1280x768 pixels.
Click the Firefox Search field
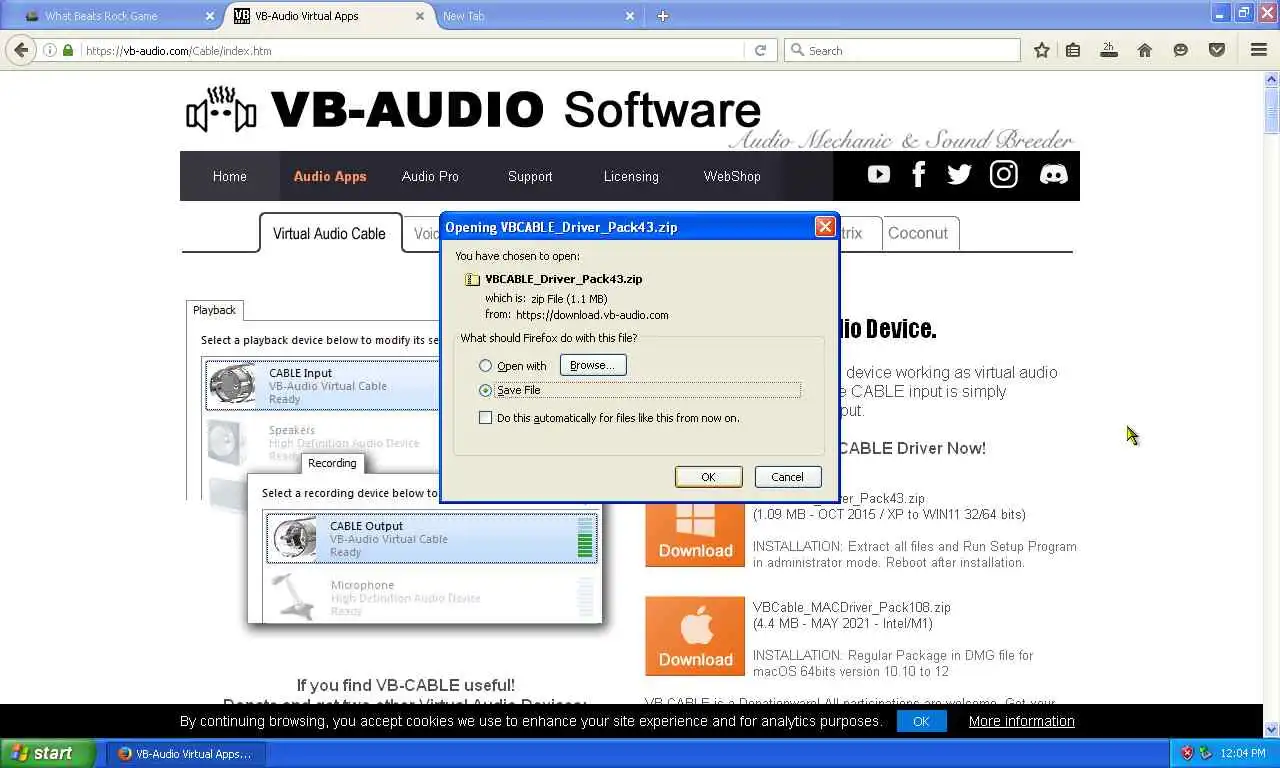(x=902, y=50)
